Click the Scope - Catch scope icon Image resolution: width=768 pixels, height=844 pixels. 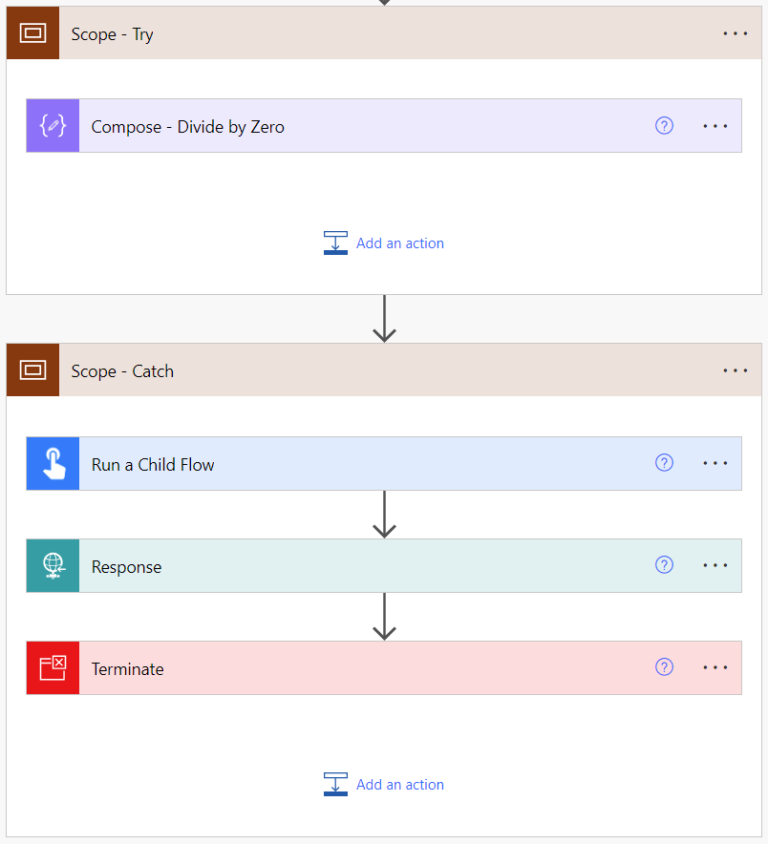(32, 370)
